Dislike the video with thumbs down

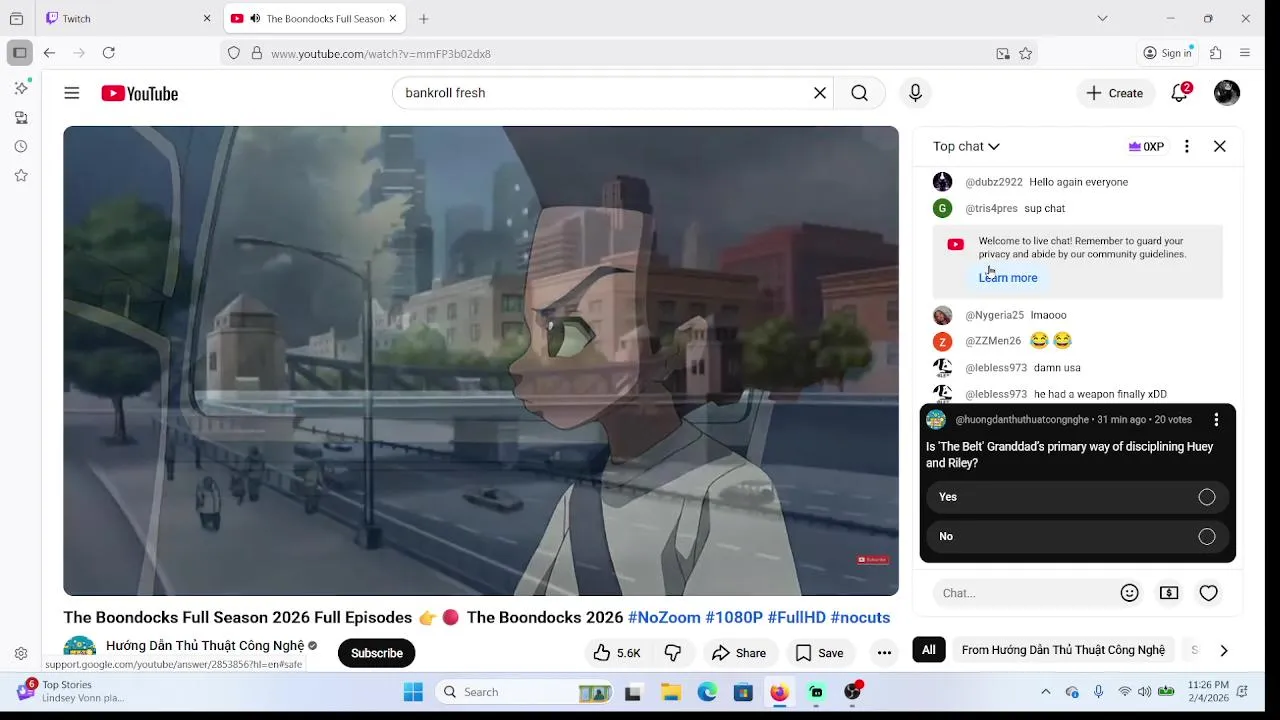click(673, 653)
